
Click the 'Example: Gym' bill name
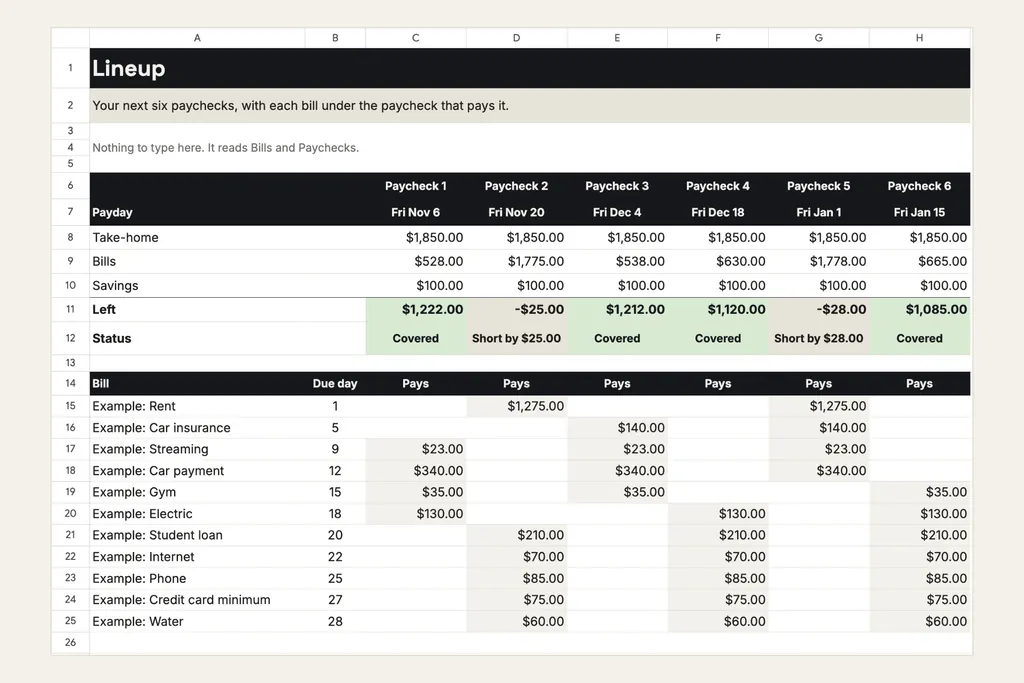134,492
